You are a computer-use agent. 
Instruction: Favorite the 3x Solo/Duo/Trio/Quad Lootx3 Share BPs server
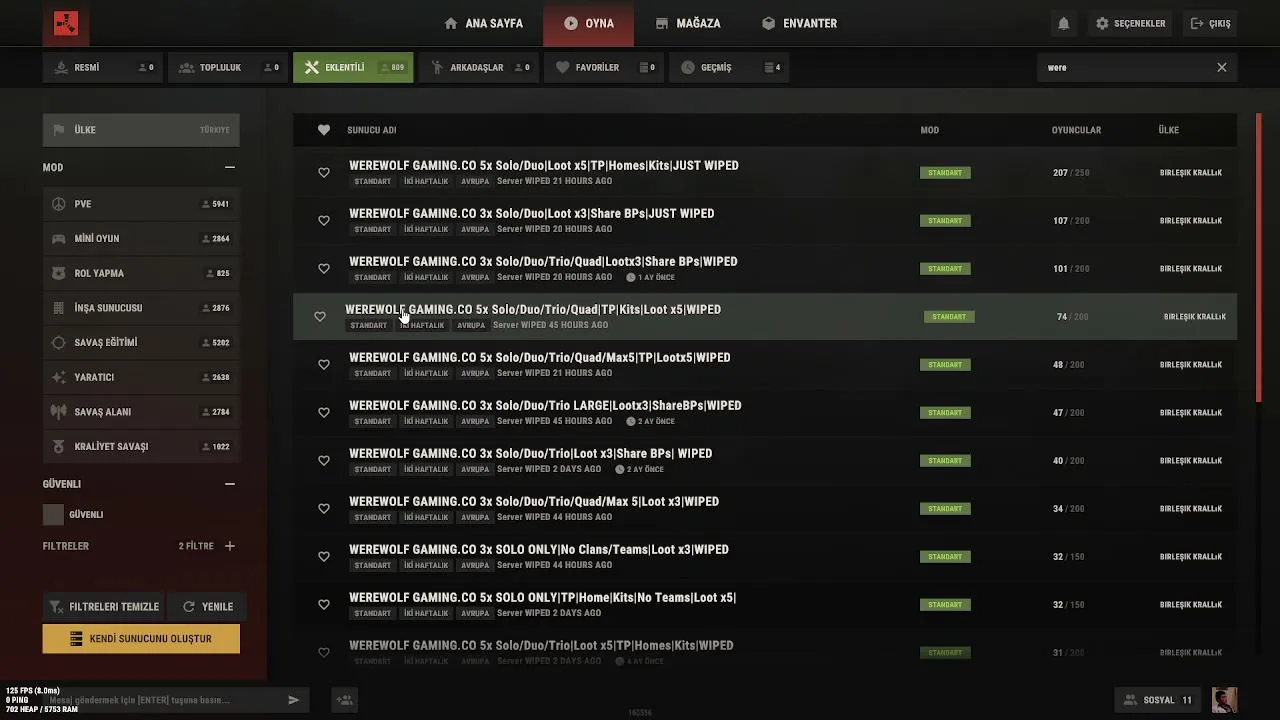(324, 268)
